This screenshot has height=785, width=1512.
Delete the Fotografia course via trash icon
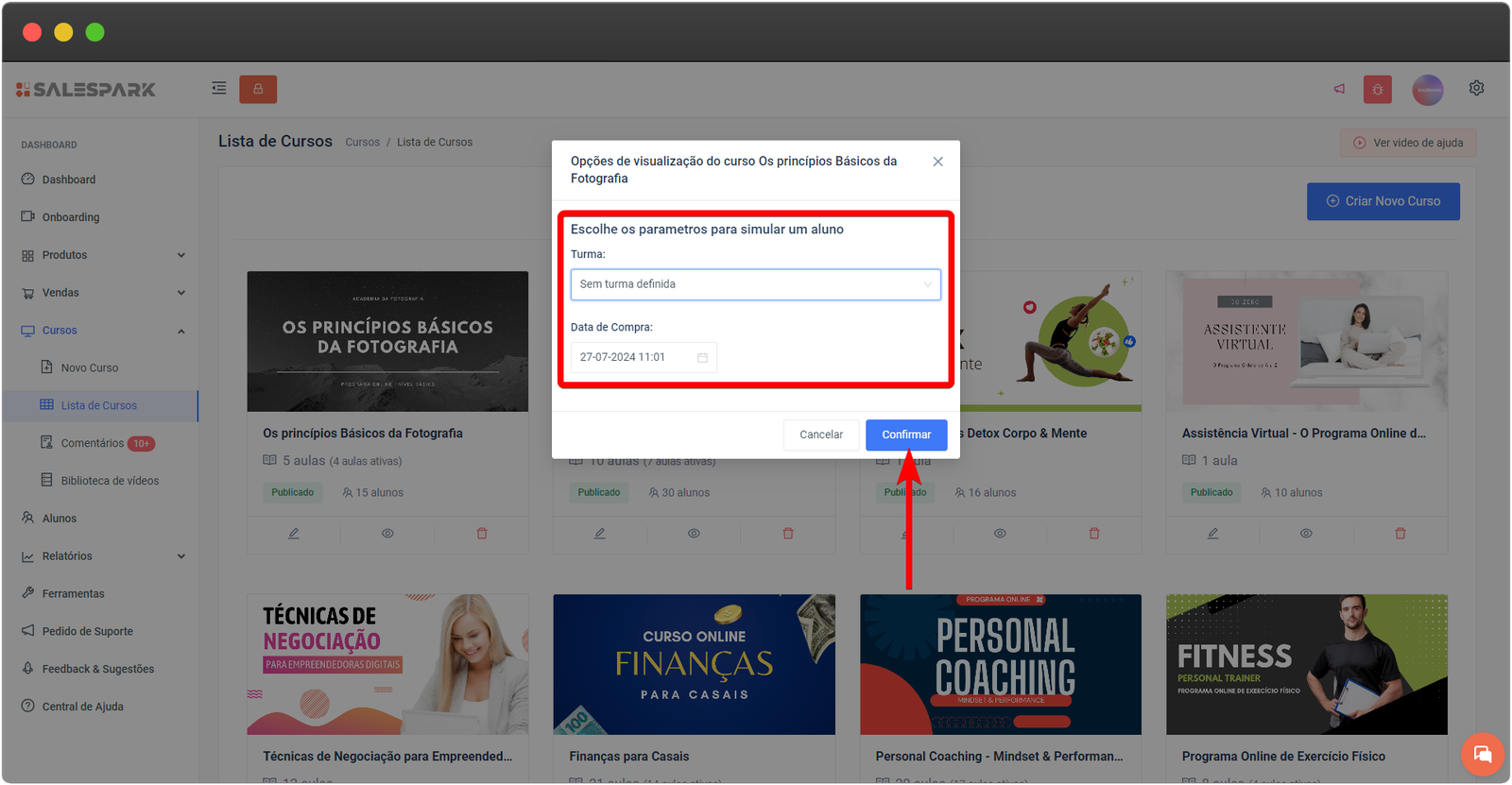pos(482,534)
